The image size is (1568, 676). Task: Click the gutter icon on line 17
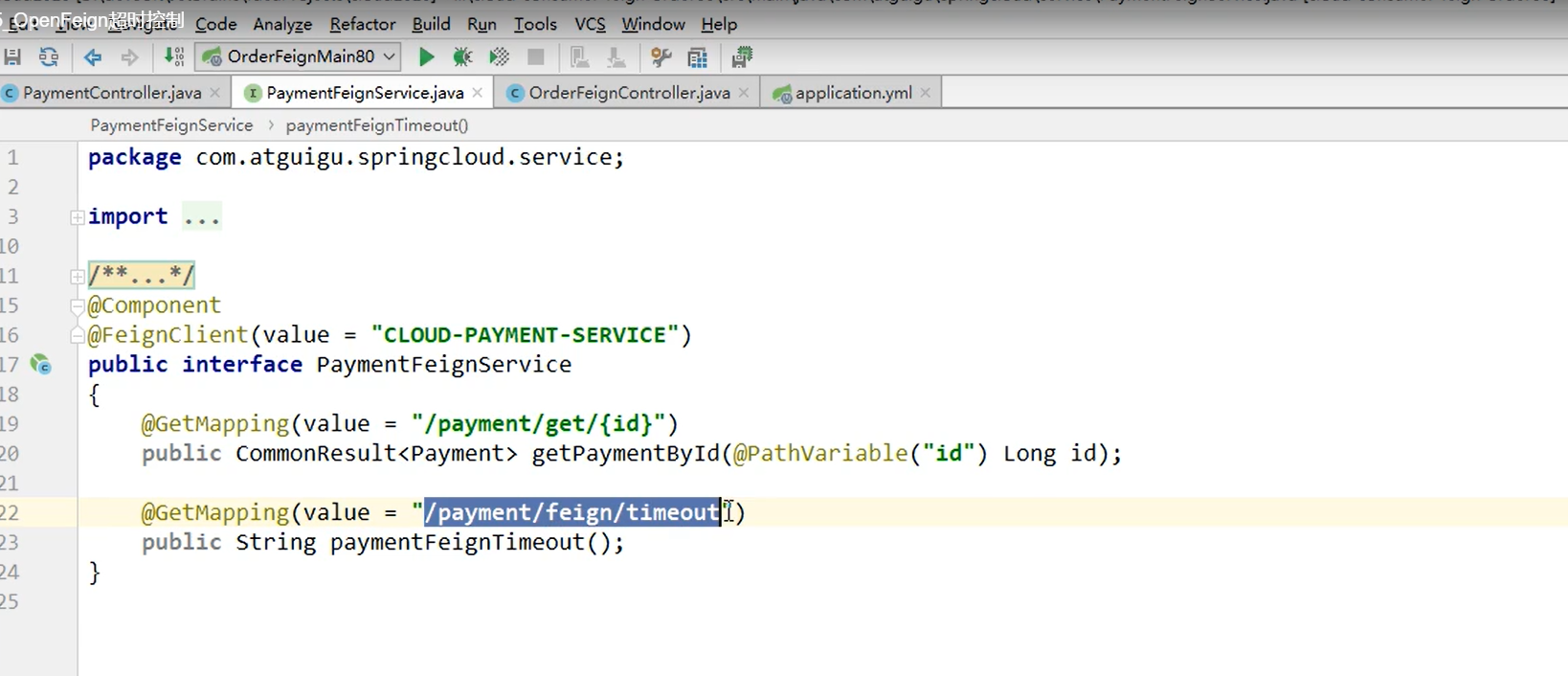[40, 364]
